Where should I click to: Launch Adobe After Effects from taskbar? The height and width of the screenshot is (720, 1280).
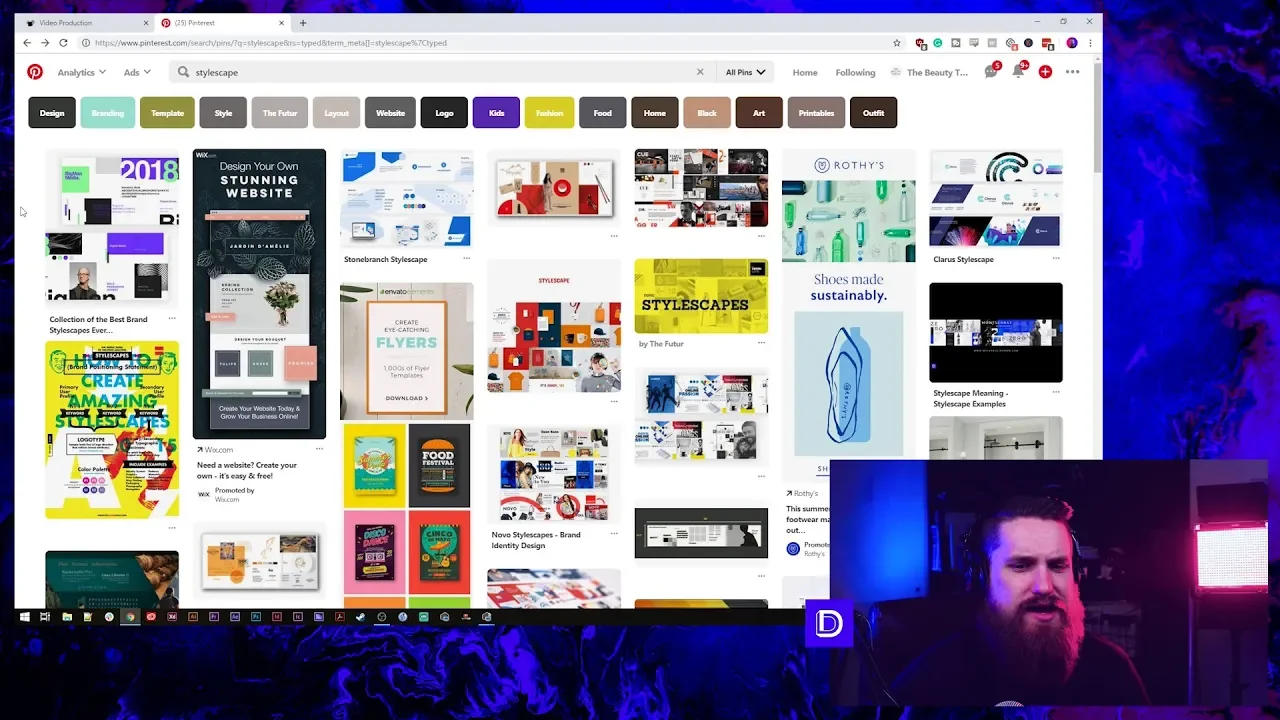(x=235, y=617)
